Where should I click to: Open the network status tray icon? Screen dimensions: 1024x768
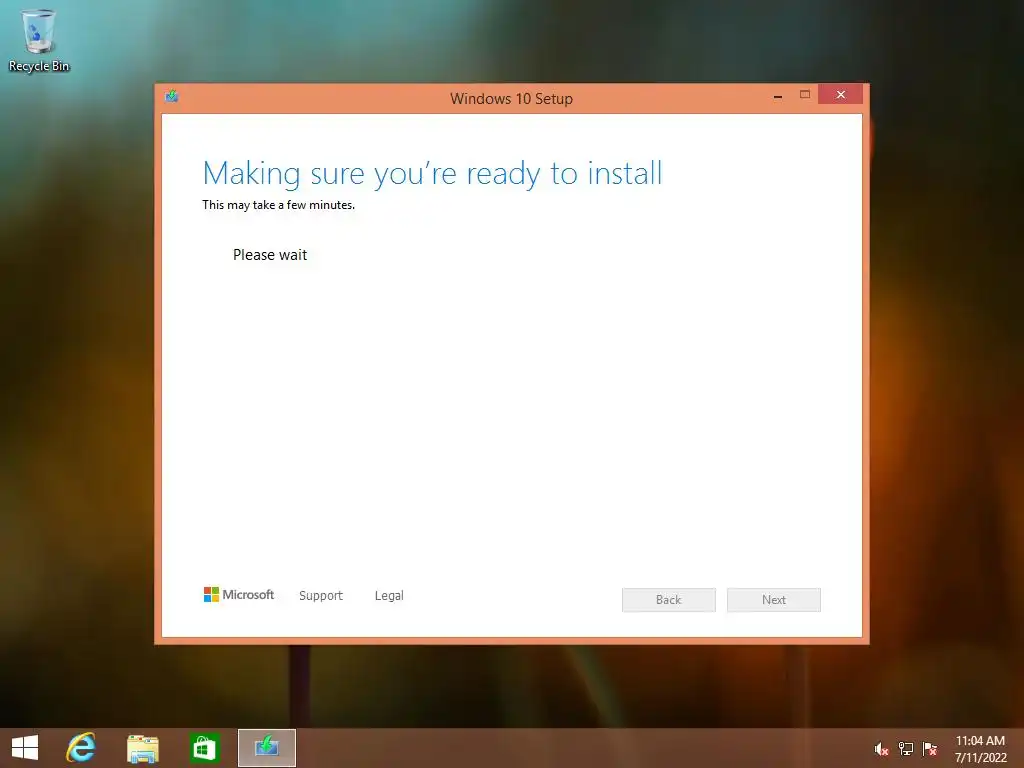906,748
